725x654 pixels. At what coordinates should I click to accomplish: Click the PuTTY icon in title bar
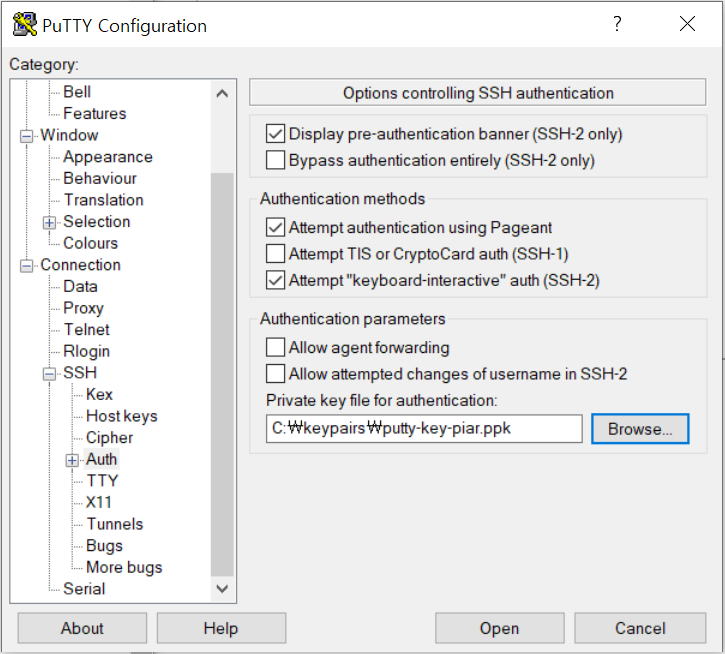click(x=25, y=25)
